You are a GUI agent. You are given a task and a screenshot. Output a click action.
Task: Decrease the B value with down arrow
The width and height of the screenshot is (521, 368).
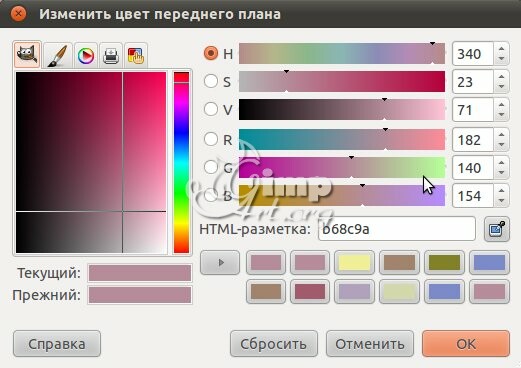tap(501, 201)
